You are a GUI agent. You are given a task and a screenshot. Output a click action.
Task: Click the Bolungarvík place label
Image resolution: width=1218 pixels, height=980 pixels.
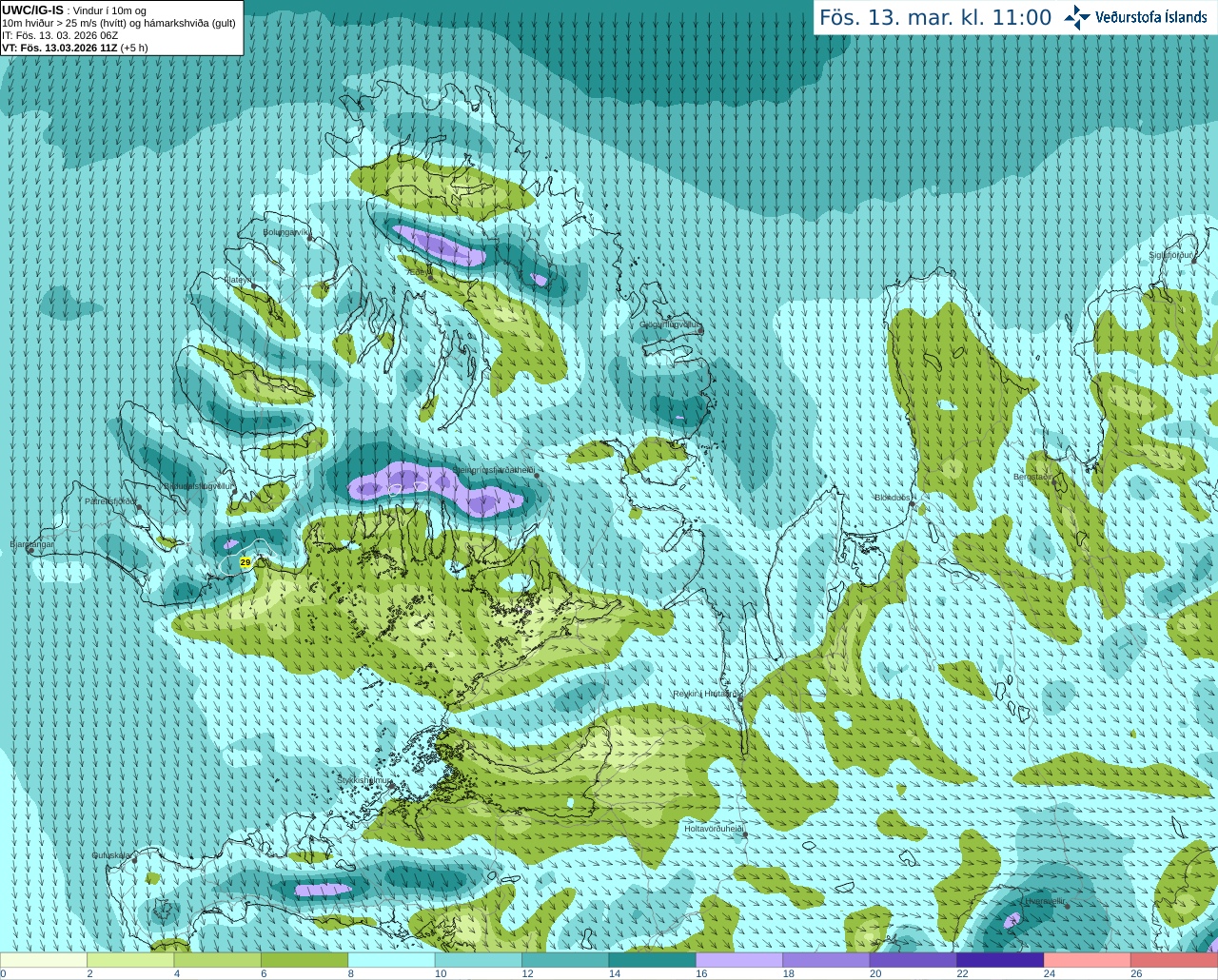(285, 231)
